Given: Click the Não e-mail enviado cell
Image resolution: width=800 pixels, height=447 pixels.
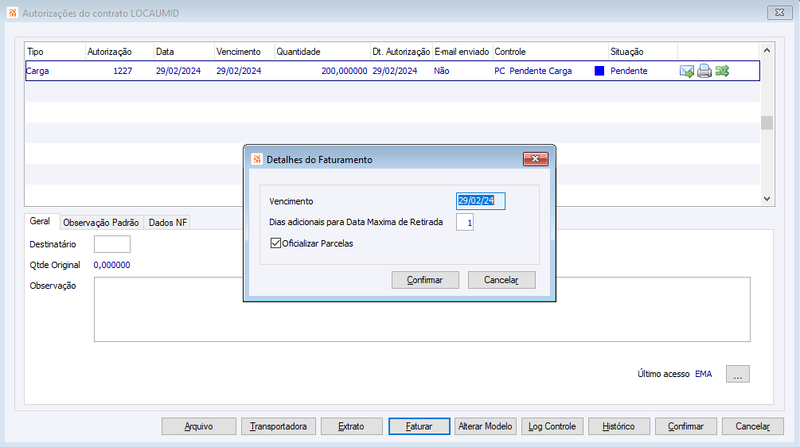Looking at the screenshot, I should click(441, 71).
